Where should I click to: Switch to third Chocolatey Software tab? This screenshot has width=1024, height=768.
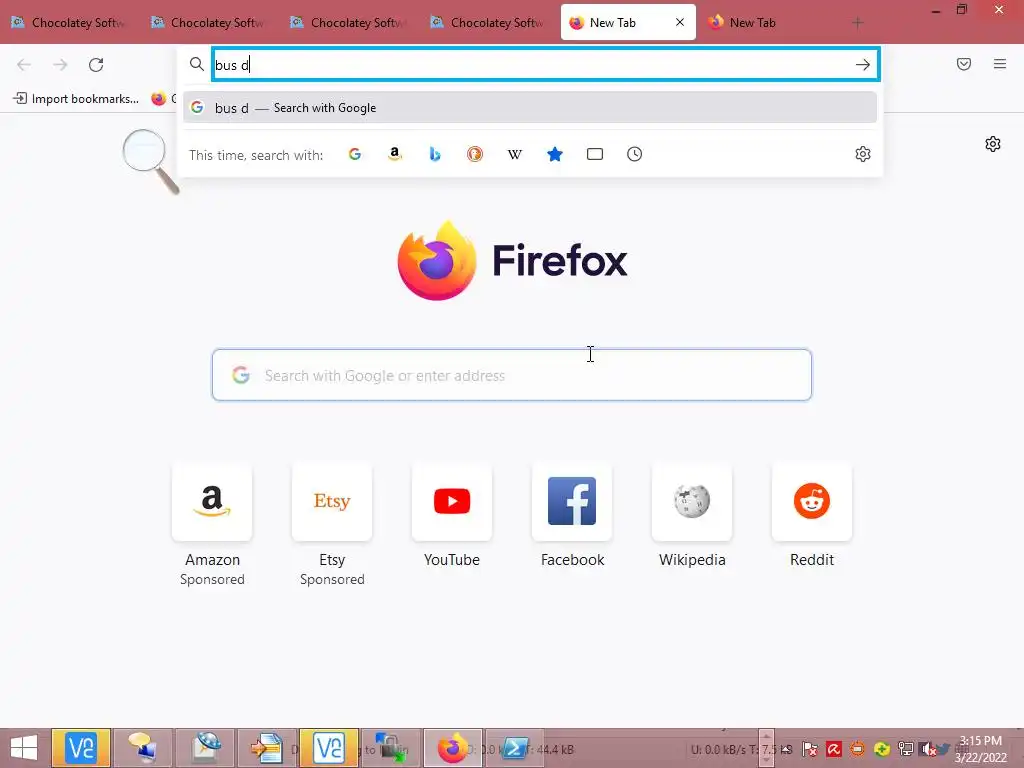[x=349, y=22]
